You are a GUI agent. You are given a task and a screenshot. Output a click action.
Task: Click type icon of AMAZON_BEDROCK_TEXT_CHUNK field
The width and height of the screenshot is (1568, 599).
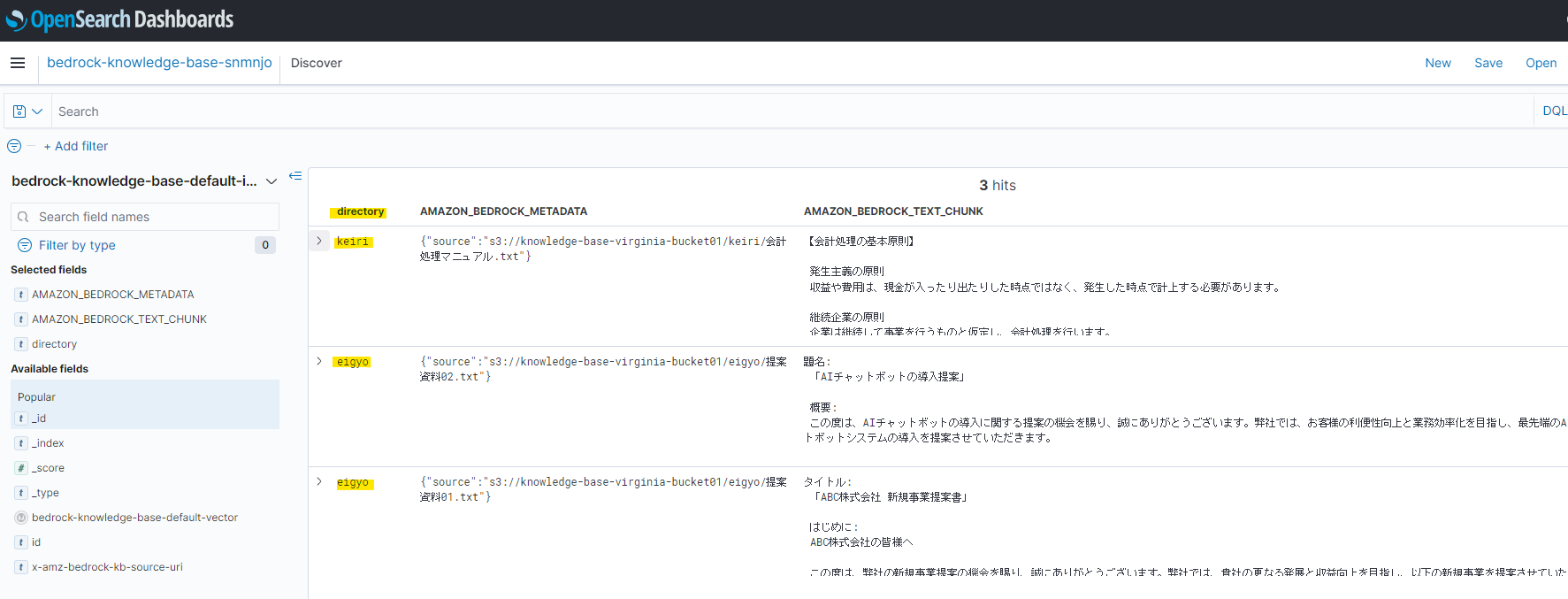[21, 319]
